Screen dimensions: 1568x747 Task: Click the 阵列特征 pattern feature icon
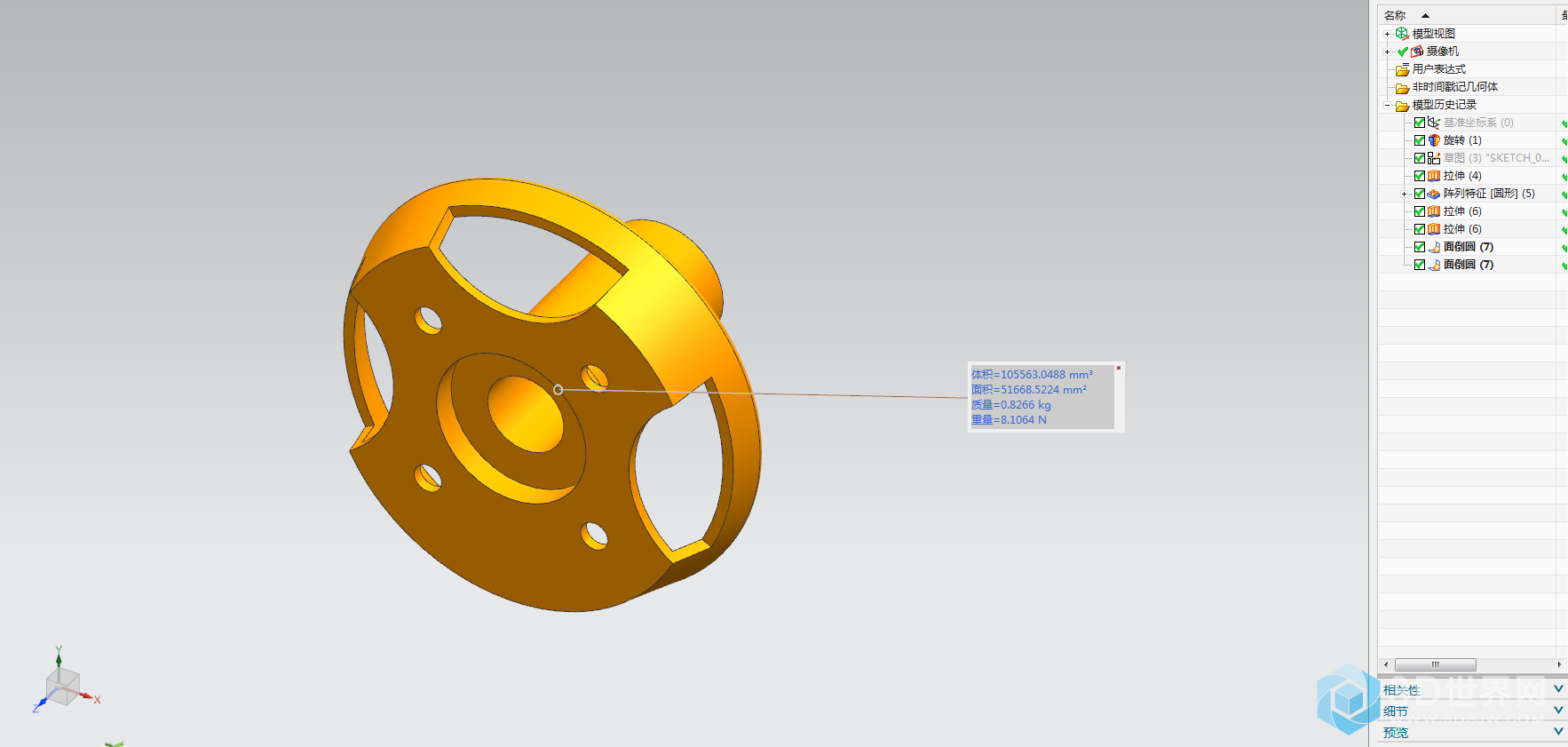click(1433, 194)
